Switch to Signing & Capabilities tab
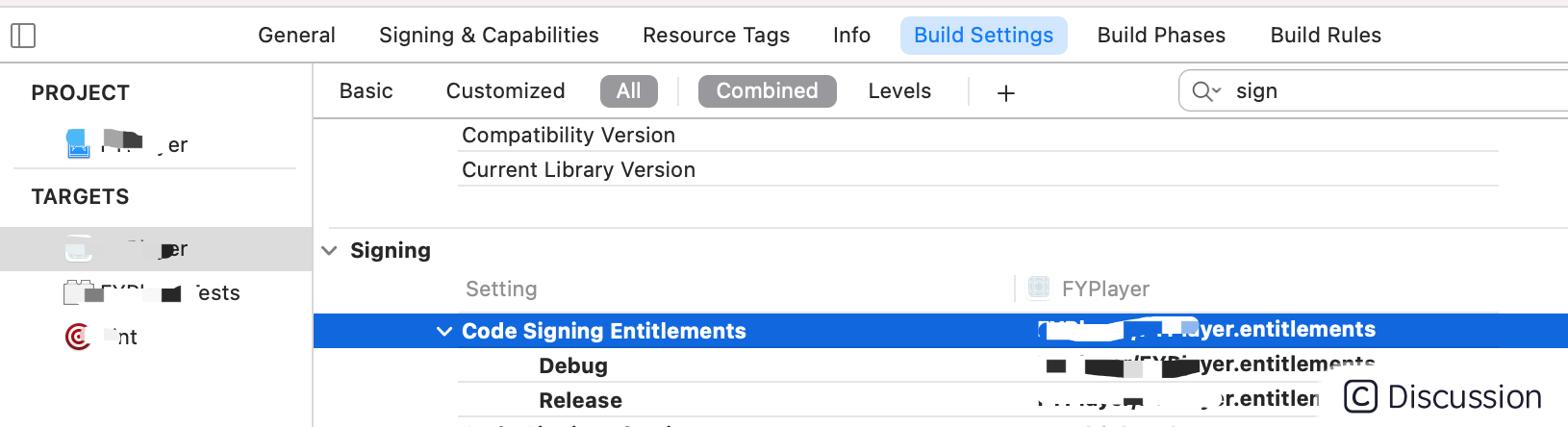The image size is (1568, 427). pos(489,36)
